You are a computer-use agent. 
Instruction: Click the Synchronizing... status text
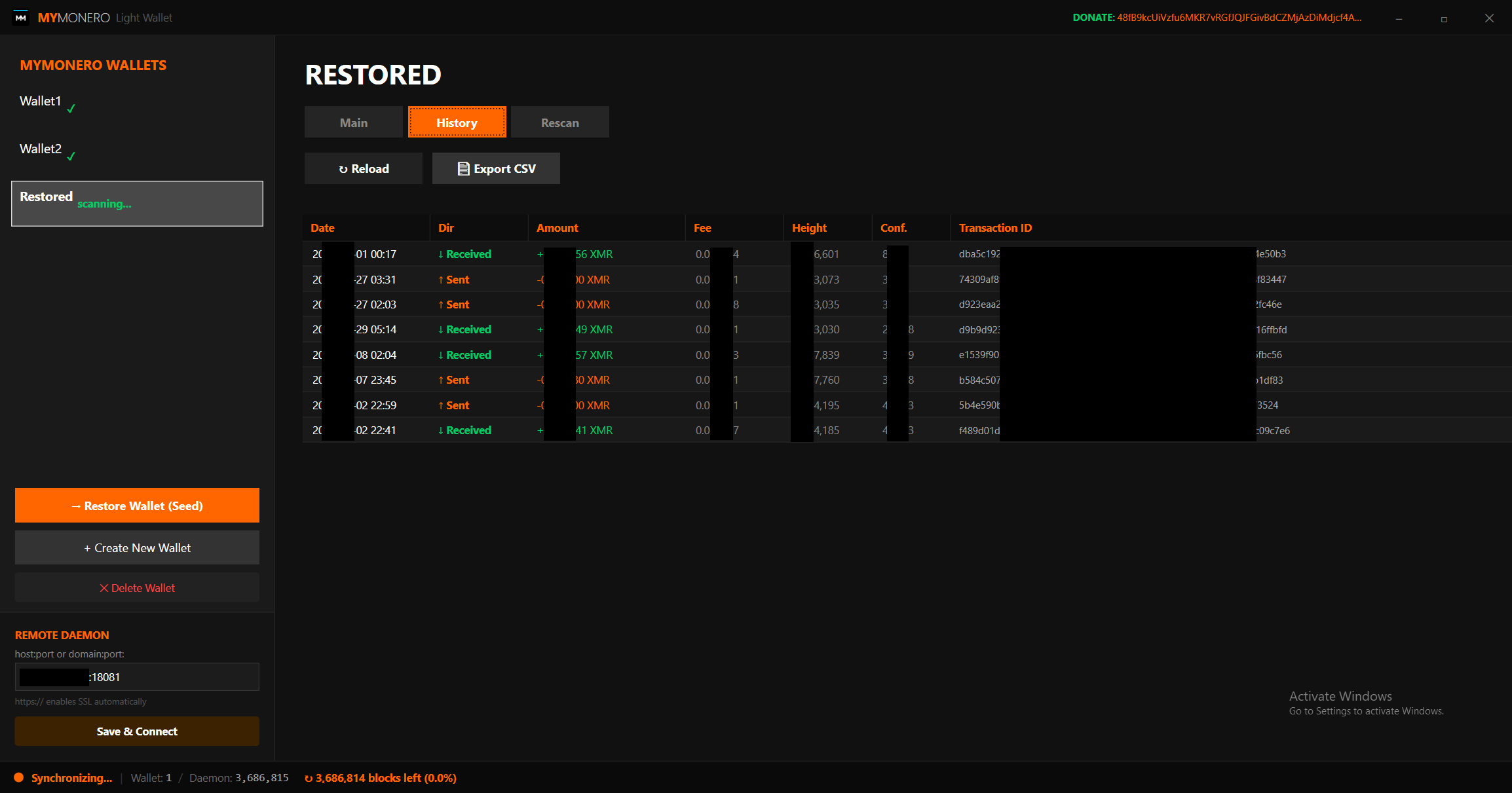[71, 778]
